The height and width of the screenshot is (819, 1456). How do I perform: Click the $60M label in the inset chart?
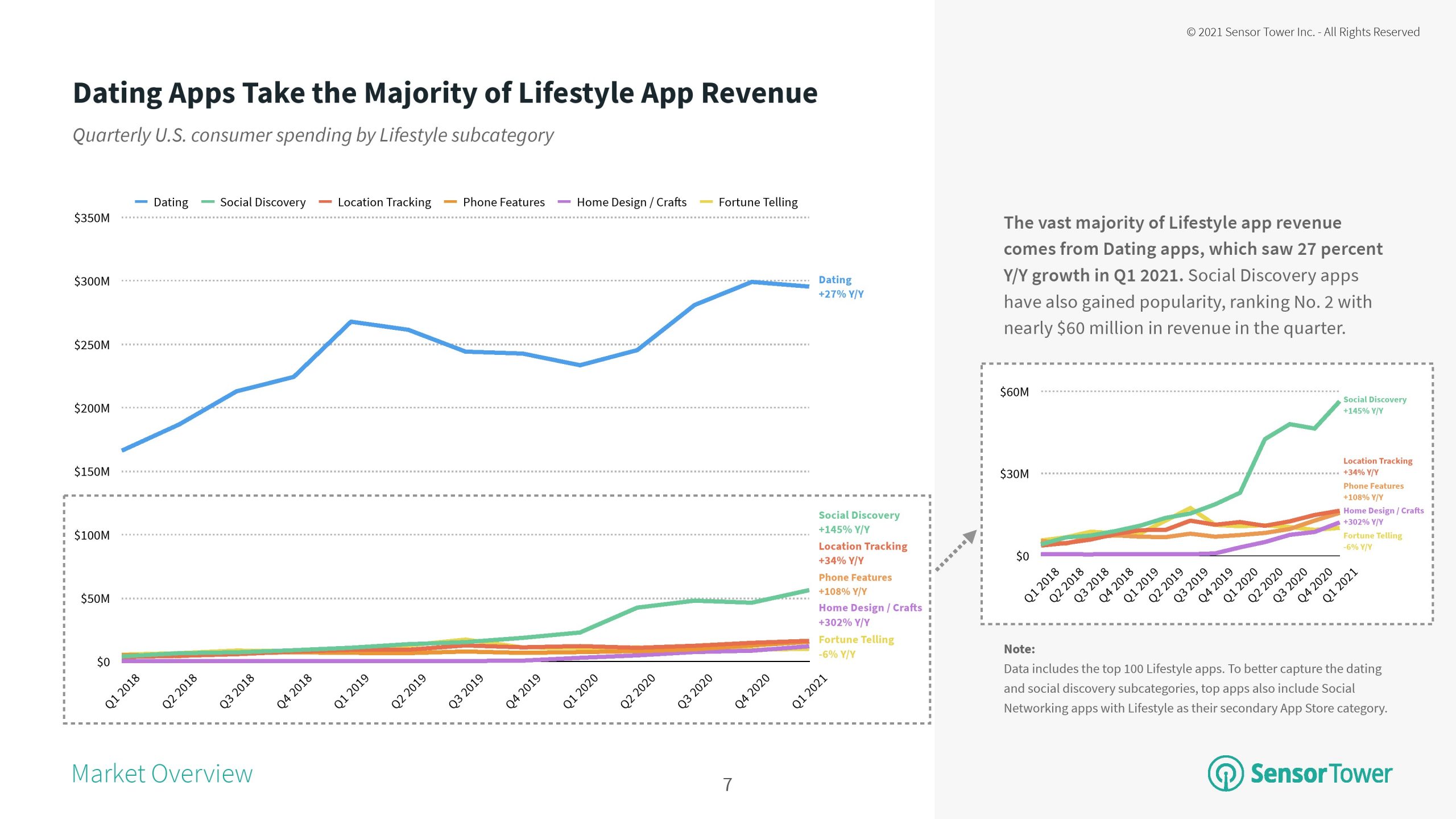(x=1014, y=392)
